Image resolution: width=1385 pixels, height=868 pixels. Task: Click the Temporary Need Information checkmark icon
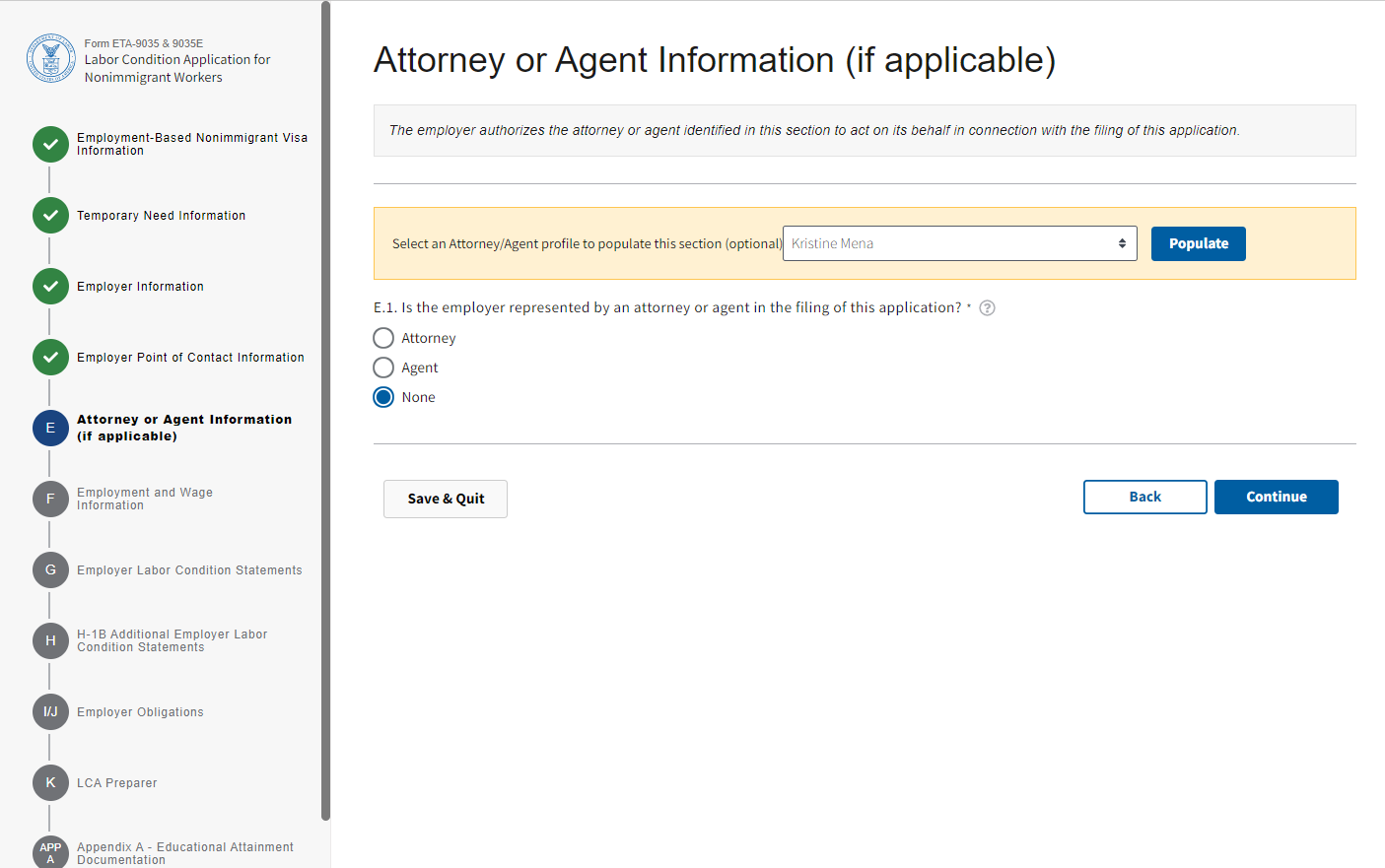[x=50, y=215]
